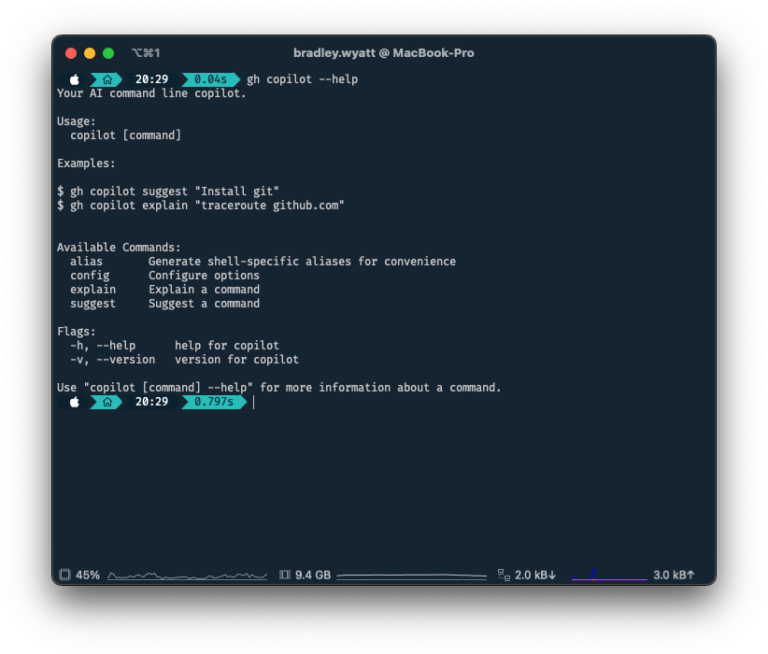Click the memory icon beside 9.4 GB

pyautogui.click(x=285, y=575)
